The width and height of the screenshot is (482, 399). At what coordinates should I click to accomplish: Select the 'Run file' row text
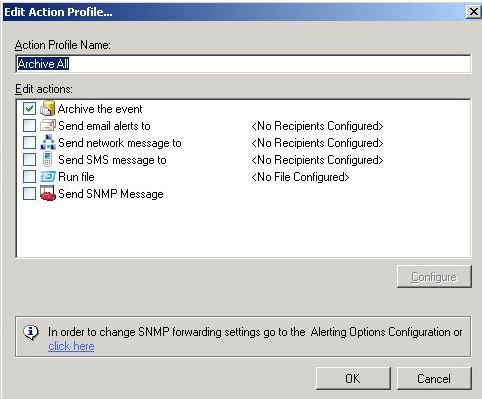pos(76,177)
